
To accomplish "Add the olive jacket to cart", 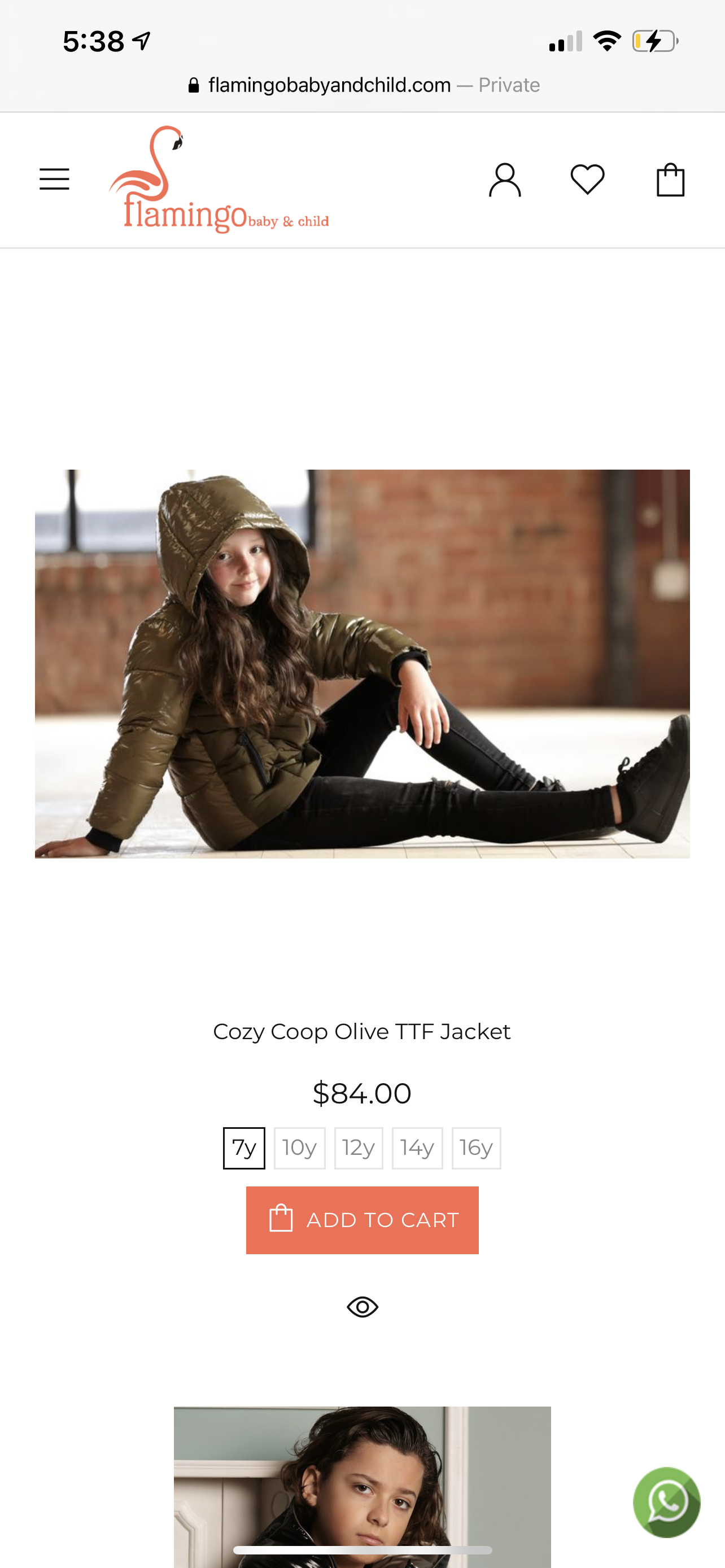I will pyautogui.click(x=362, y=1220).
